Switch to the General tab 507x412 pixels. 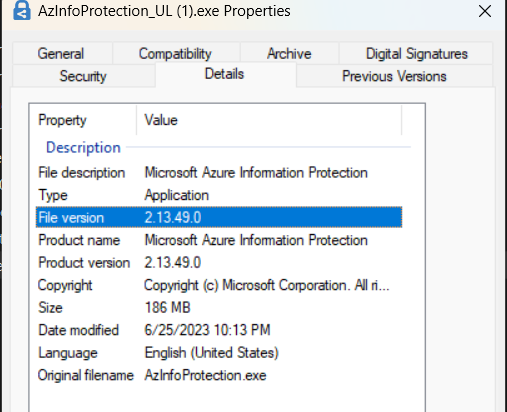(62, 53)
